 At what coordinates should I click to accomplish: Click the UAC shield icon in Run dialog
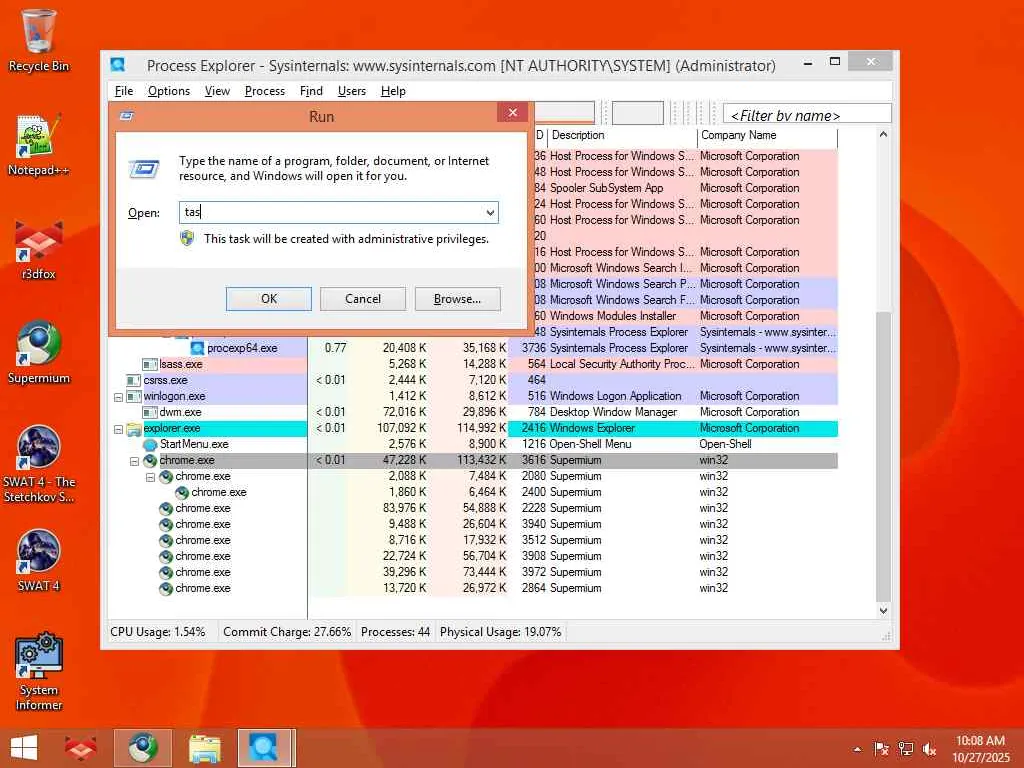coord(187,238)
